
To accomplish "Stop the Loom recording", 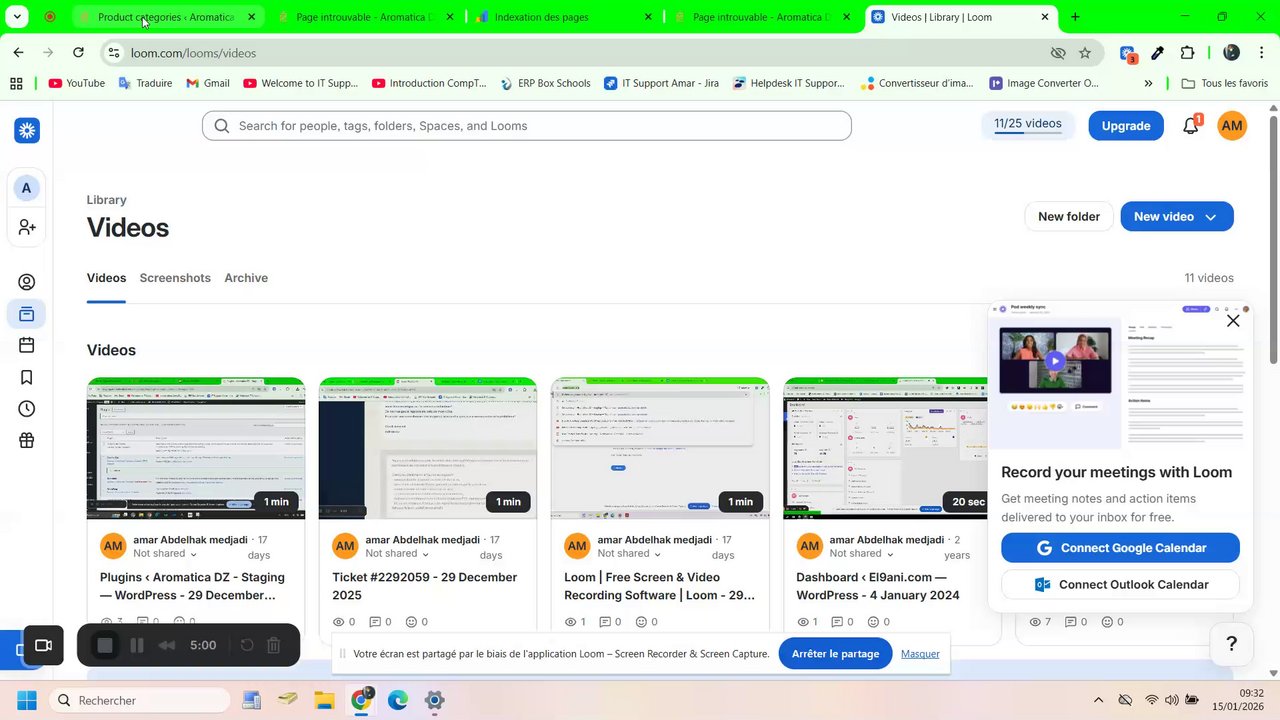I will [x=105, y=646].
